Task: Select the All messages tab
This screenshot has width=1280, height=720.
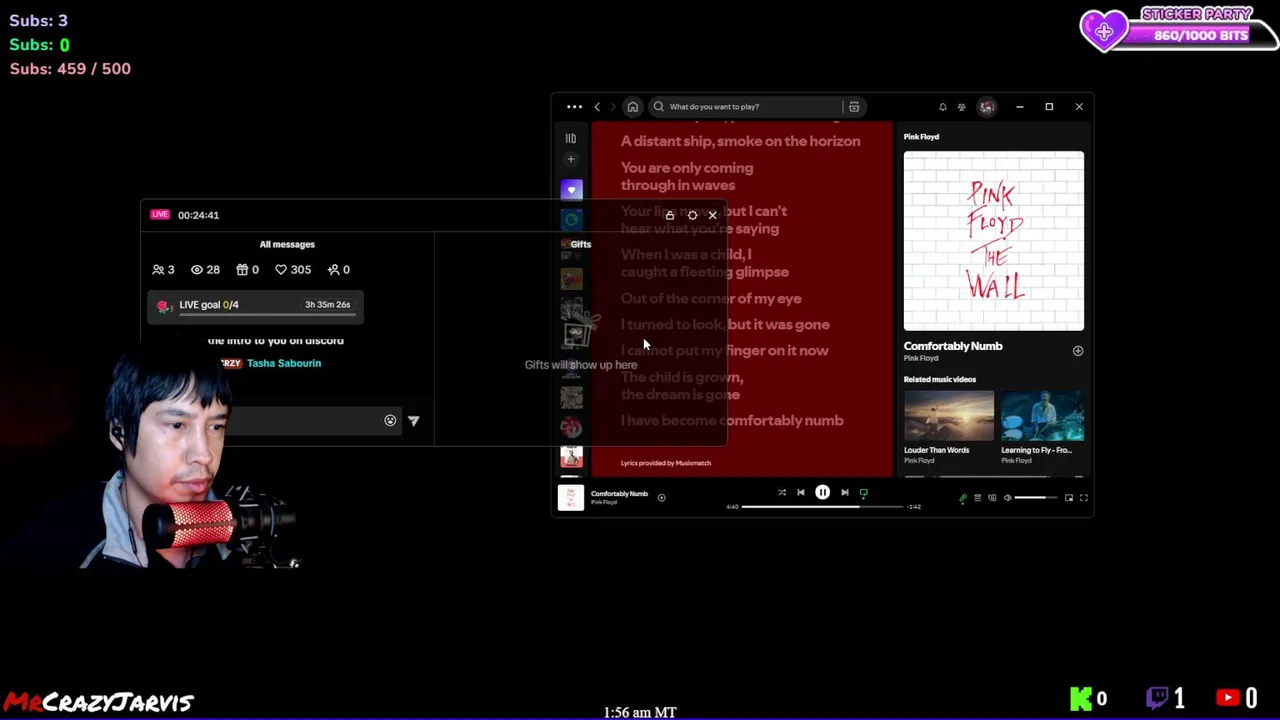Action: coord(287,244)
